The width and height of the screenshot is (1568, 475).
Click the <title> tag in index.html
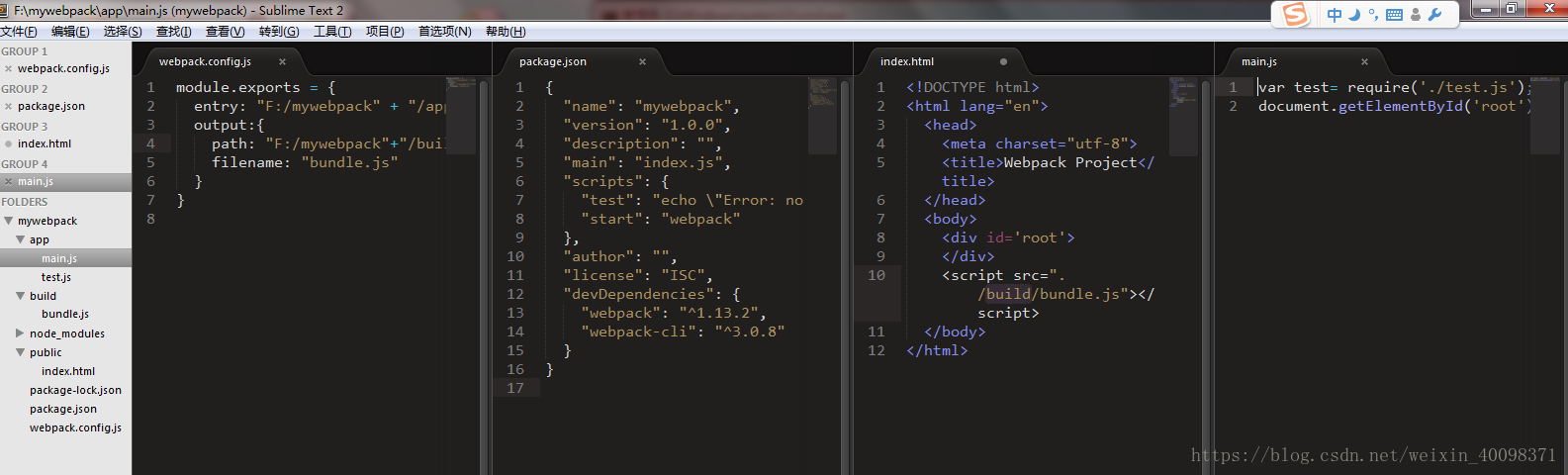point(972,162)
